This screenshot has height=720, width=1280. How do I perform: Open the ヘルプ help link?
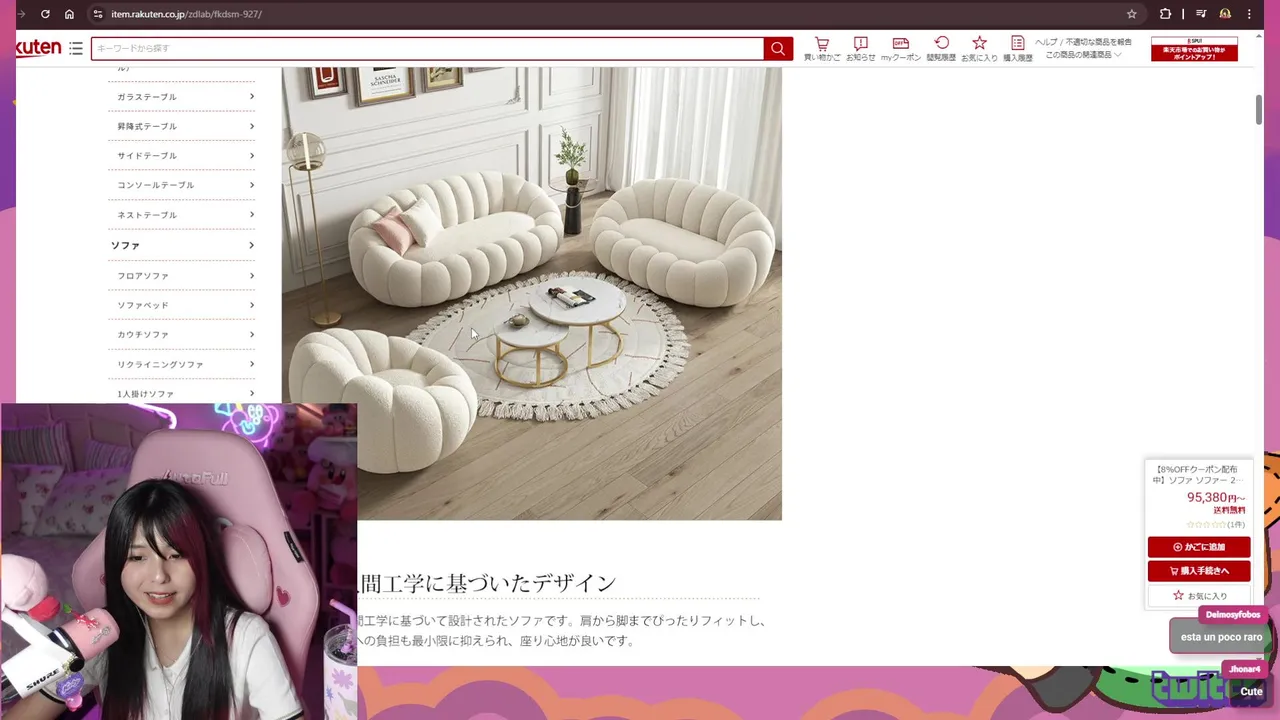click(1046, 42)
